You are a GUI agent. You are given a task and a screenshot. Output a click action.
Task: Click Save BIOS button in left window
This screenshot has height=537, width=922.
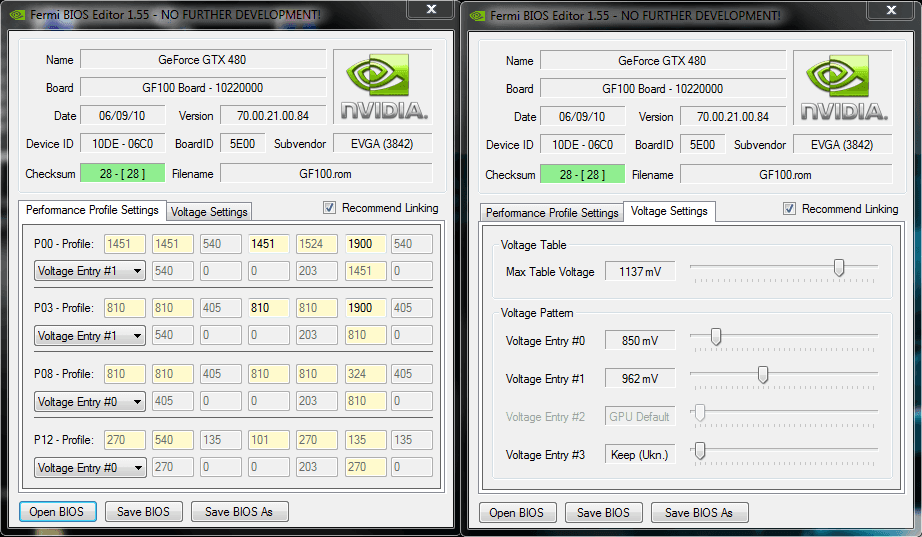pyautogui.click(x=143, y=512)
